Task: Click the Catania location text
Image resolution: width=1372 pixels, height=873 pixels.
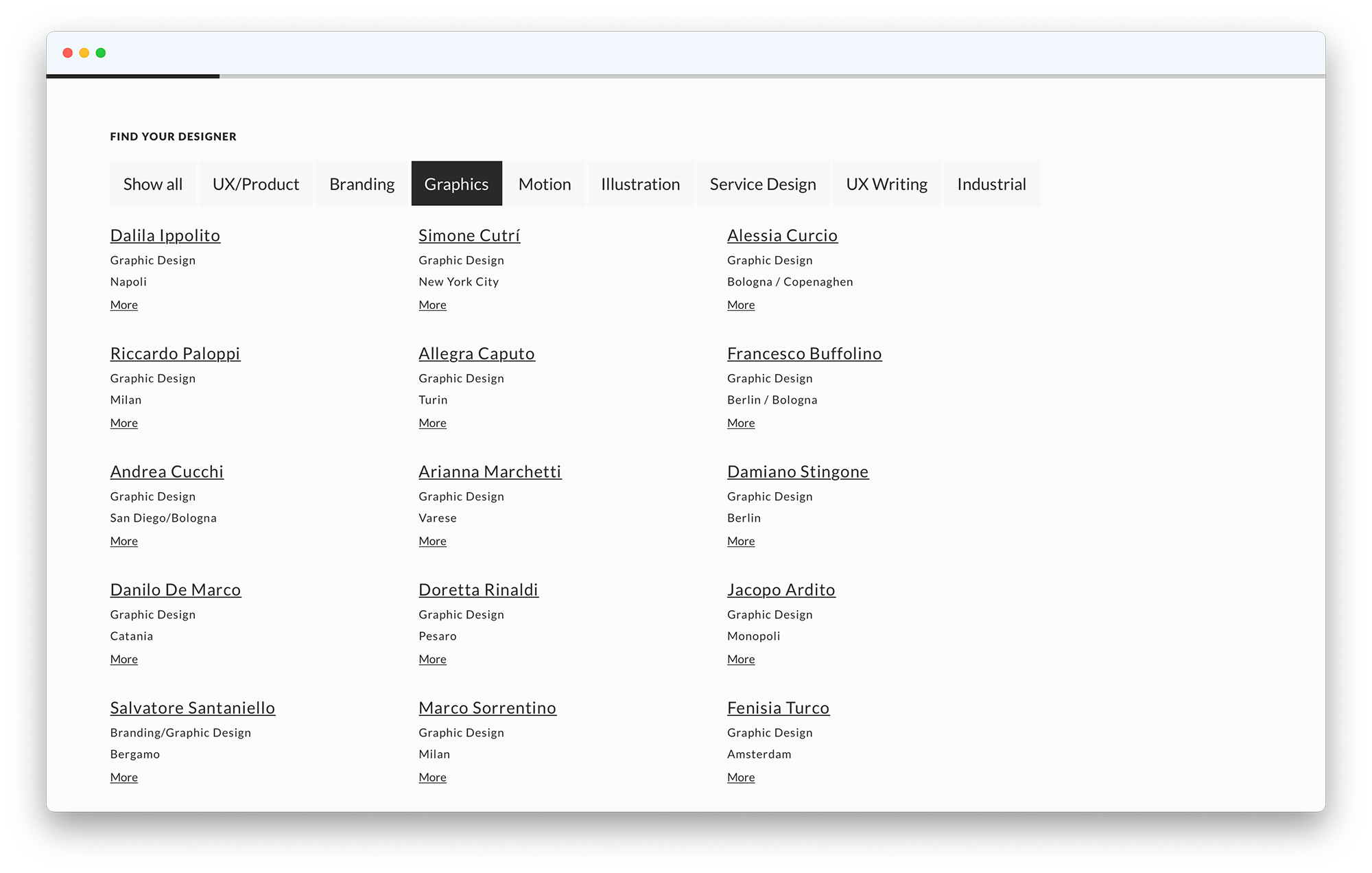Action: tap(132, 636)
